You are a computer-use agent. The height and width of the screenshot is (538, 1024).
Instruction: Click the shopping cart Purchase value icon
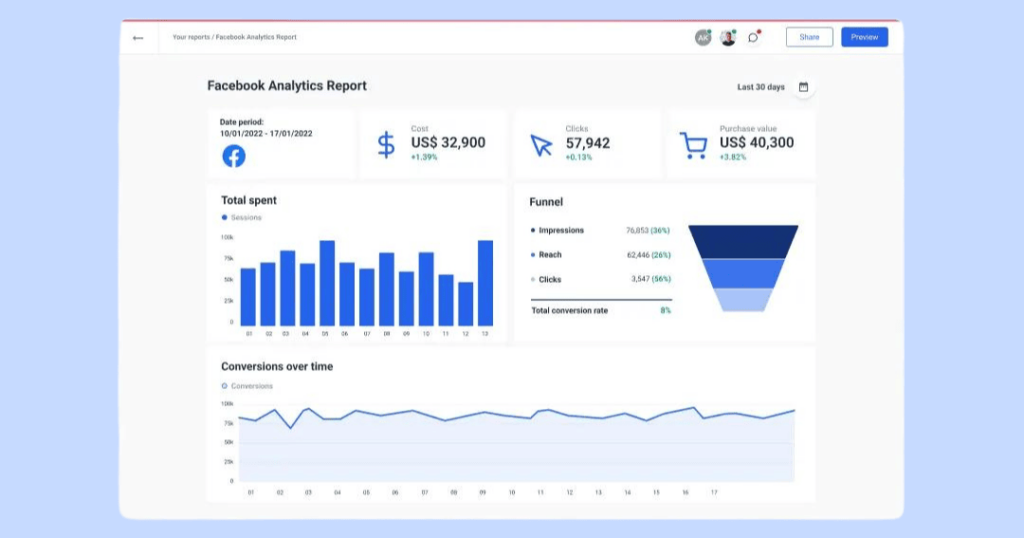tap(694, 146)
